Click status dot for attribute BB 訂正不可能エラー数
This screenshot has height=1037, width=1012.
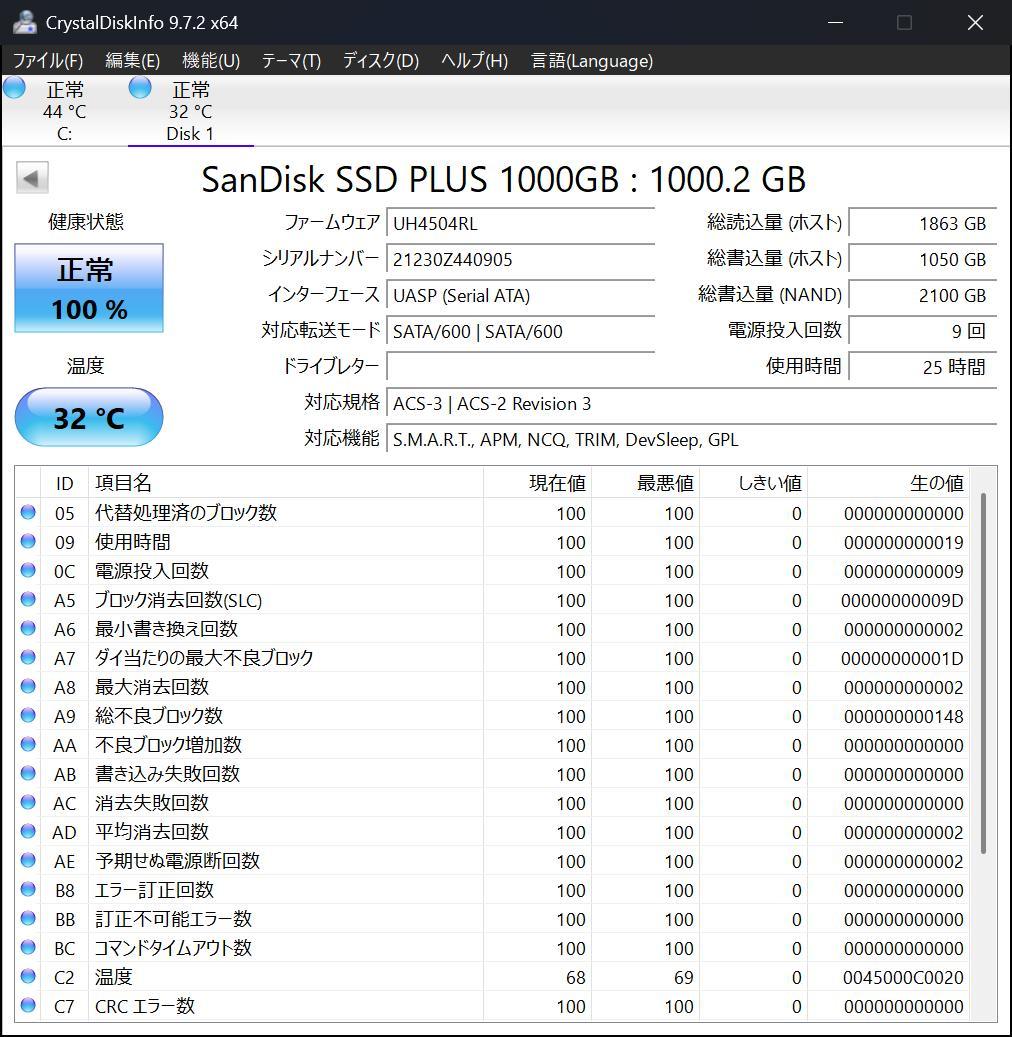[28, 919]
